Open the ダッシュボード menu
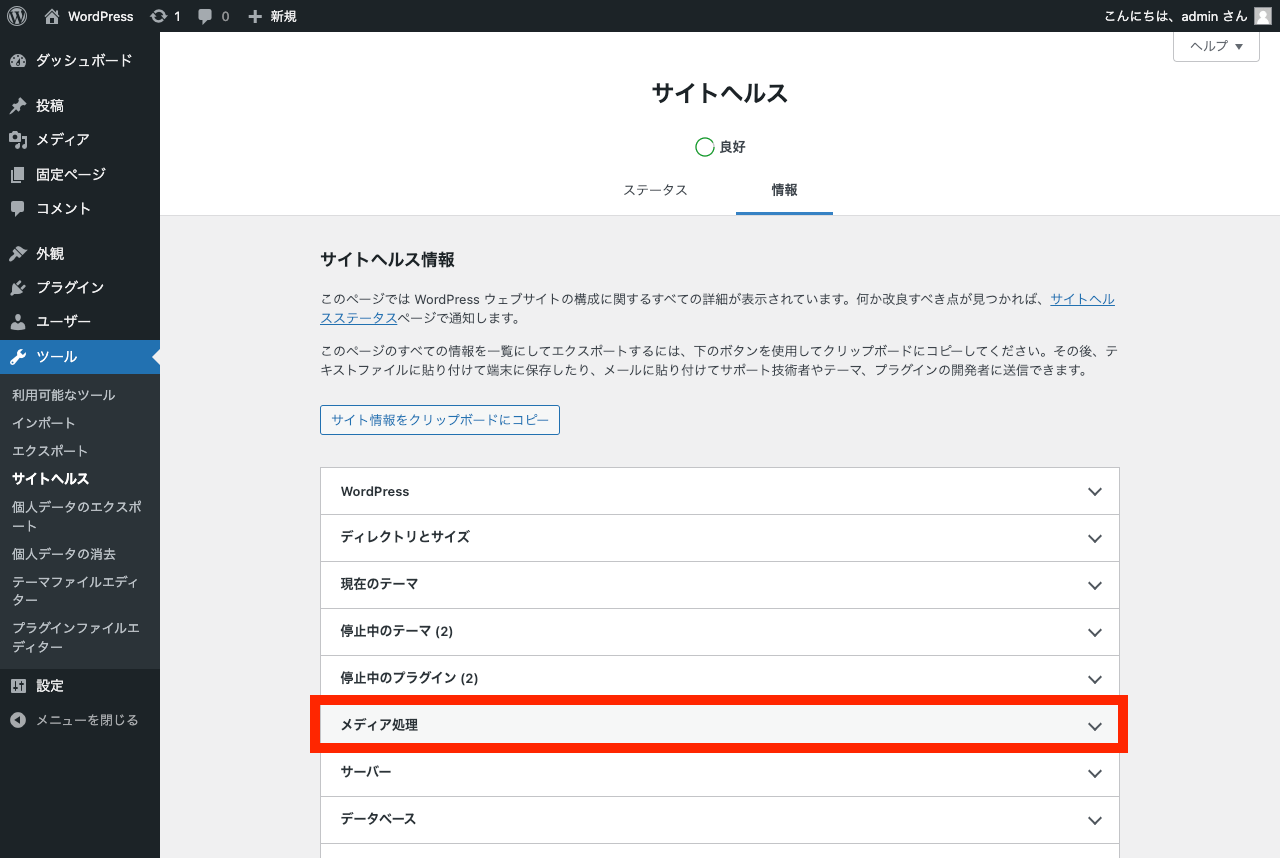Image resolution: width=1280 pixels, height=858 pixels. click(80, 61)
